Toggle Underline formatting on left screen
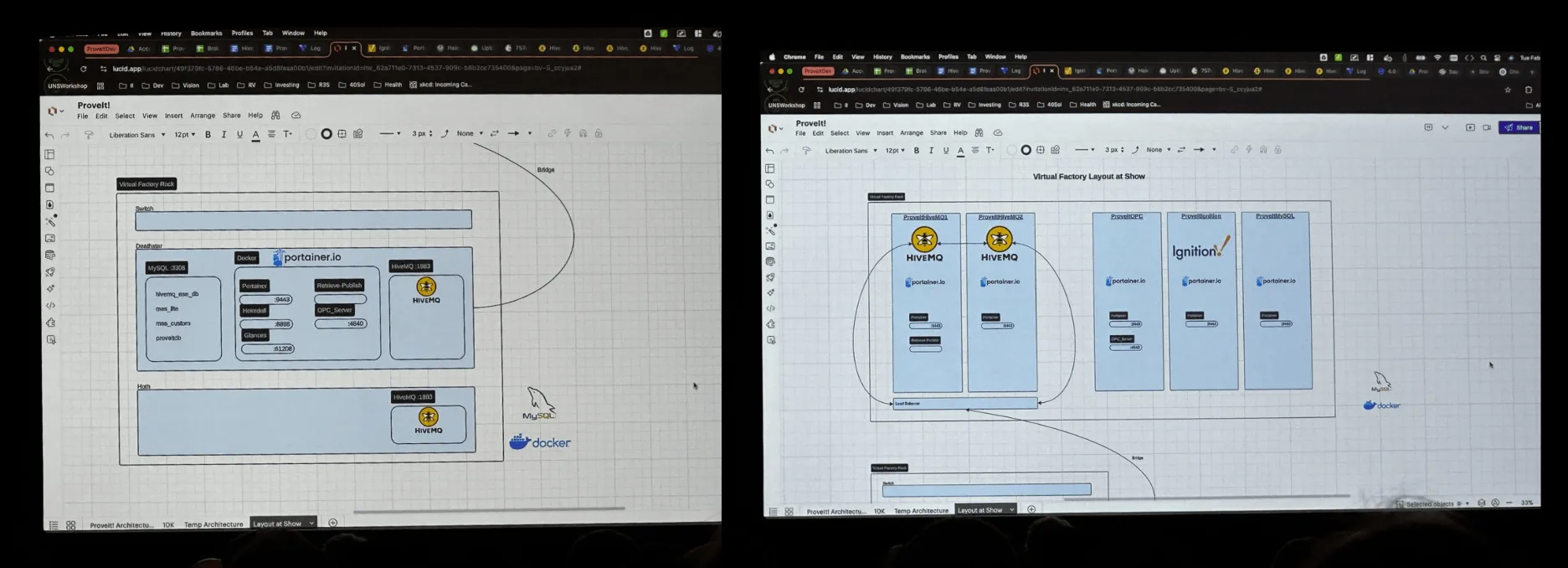This screenshot has width=1568, height=568. pos(239,135)
